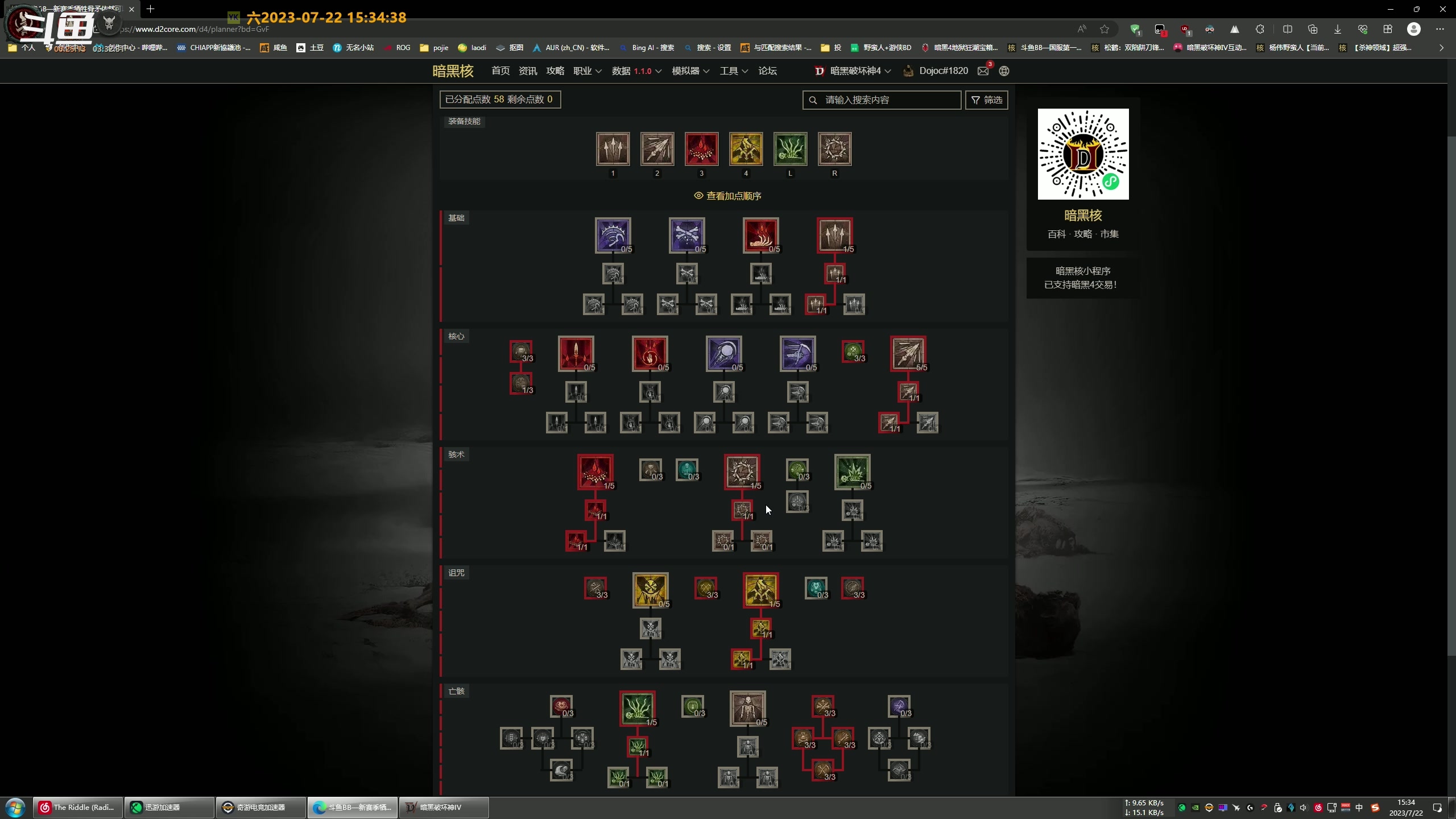
Task: Open Windows Start button
Action: click(15, 807)
